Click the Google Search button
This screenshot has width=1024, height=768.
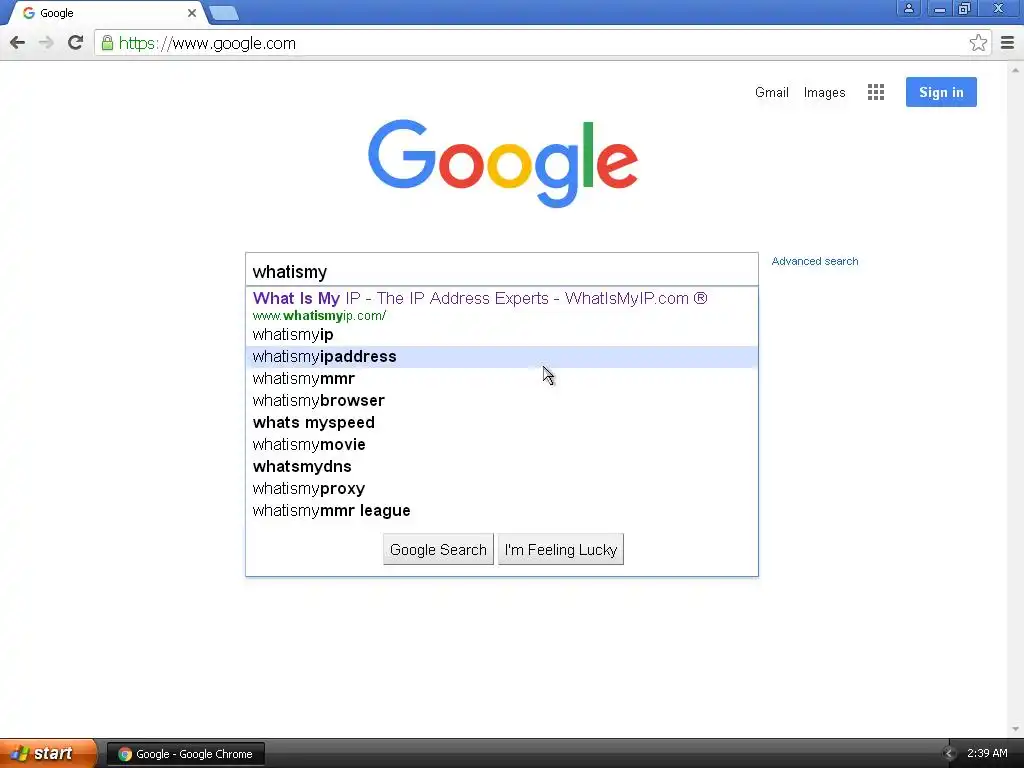(x=438, y=550)
